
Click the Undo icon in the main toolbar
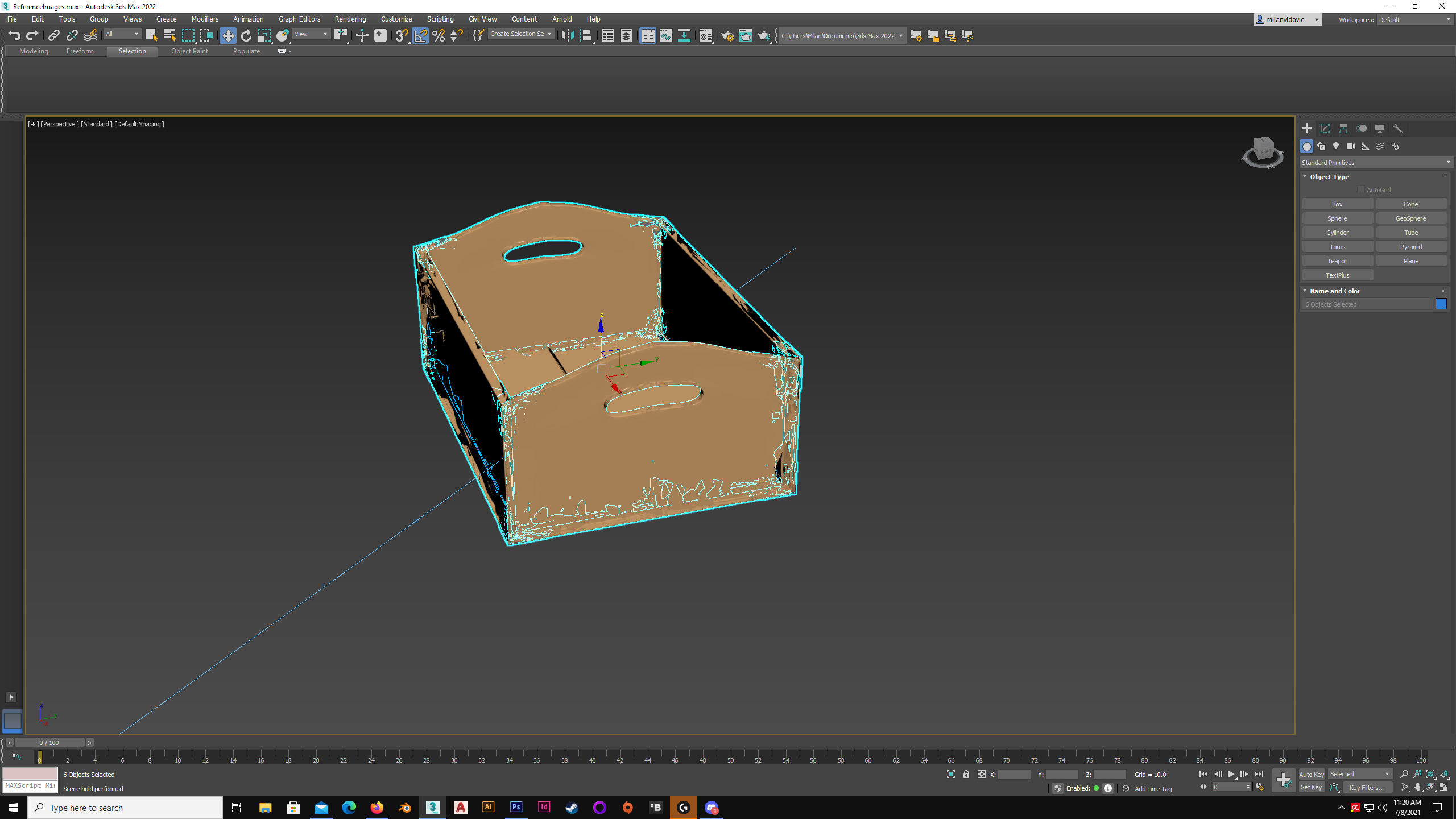14,35
